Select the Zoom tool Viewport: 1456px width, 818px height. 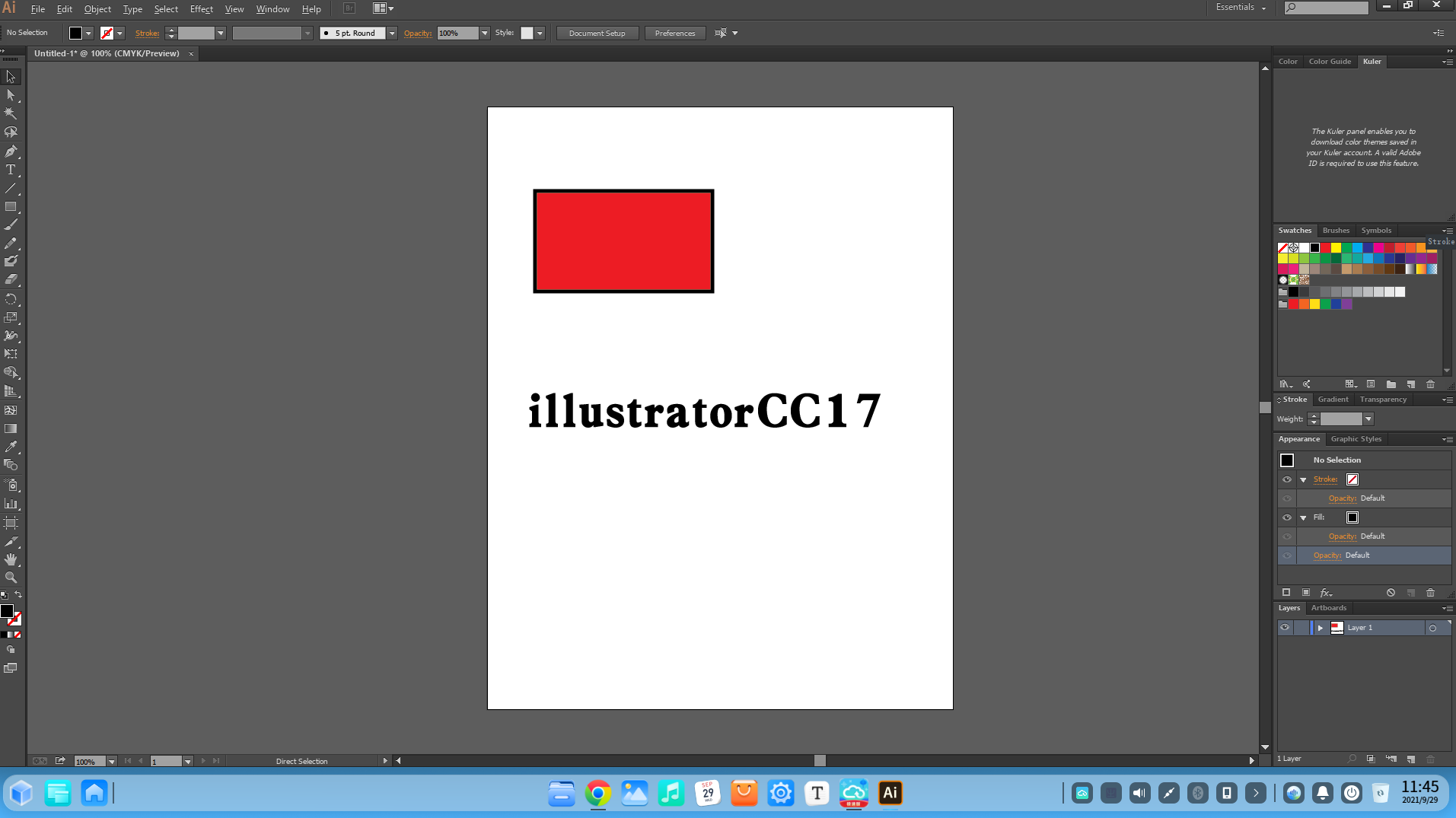point(11,578)
